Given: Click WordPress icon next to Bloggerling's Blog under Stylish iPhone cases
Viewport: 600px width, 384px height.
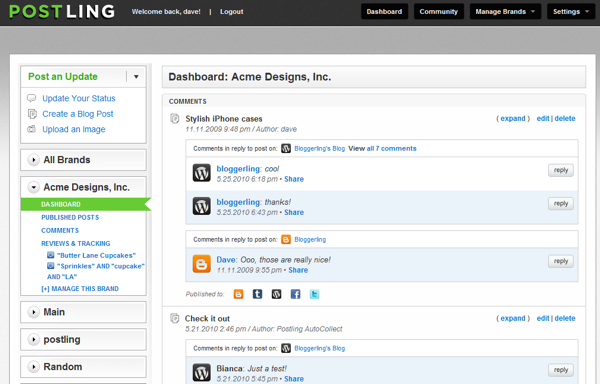Looking at the screenshot, I should [286, 148].
